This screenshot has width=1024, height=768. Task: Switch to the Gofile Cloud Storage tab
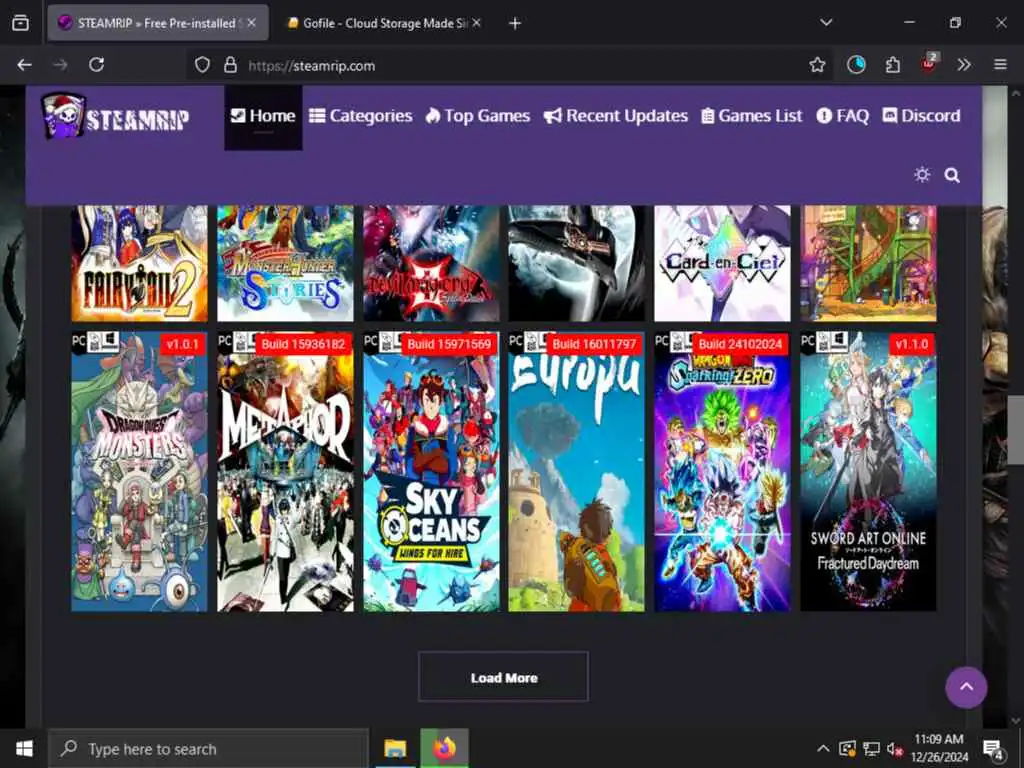tap(385, 23)
